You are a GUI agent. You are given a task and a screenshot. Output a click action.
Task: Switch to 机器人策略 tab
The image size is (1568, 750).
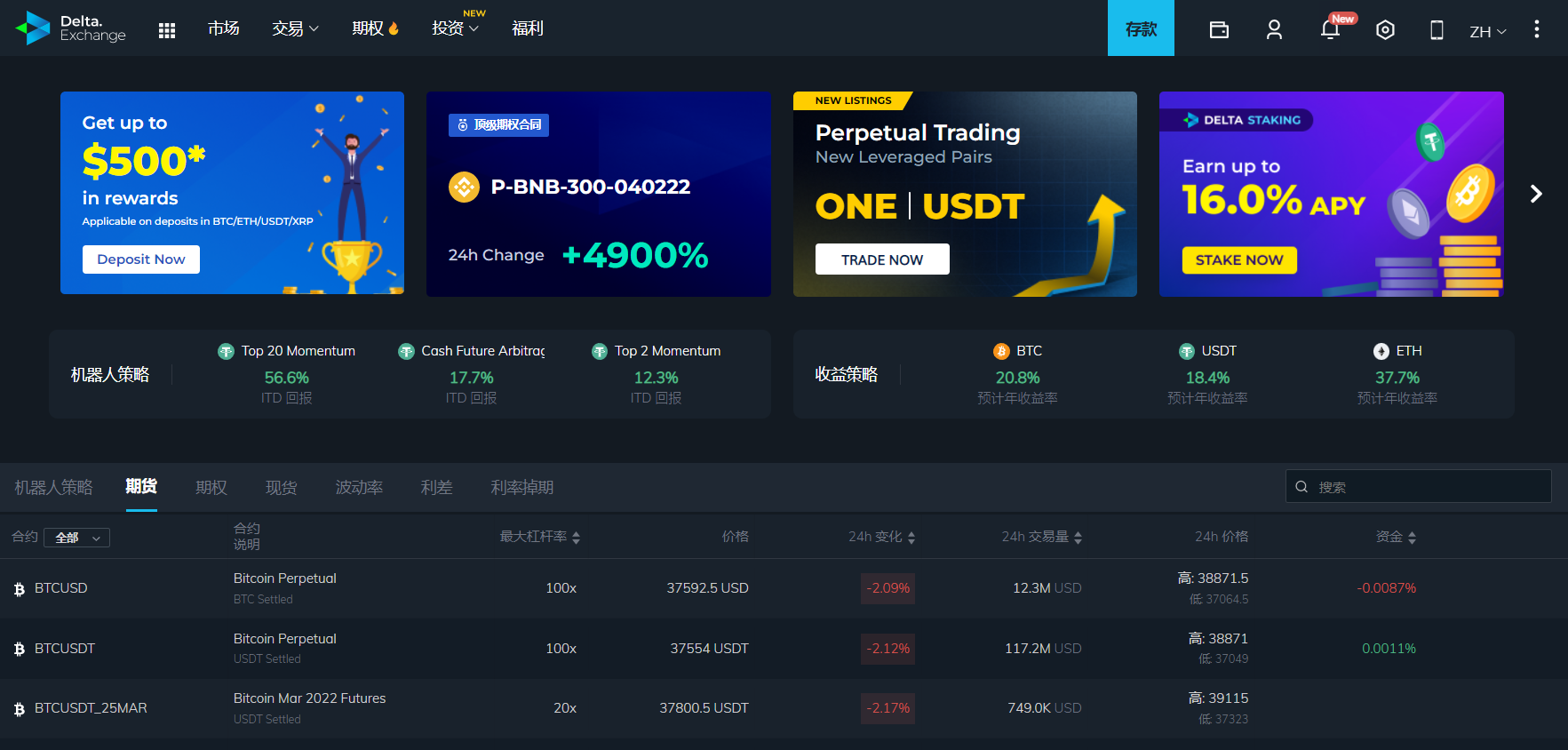[x=53, y=488]
